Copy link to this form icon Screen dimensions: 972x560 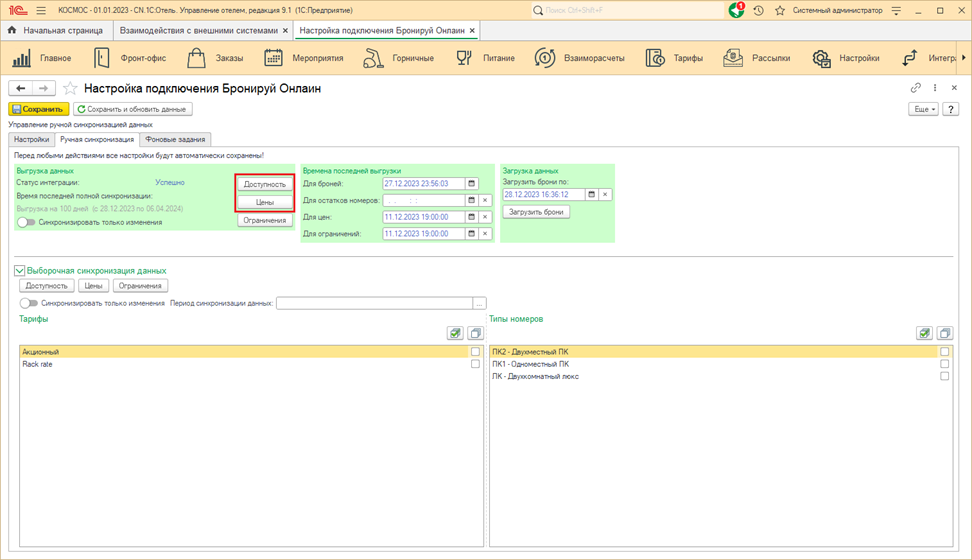tap(916, 88)
